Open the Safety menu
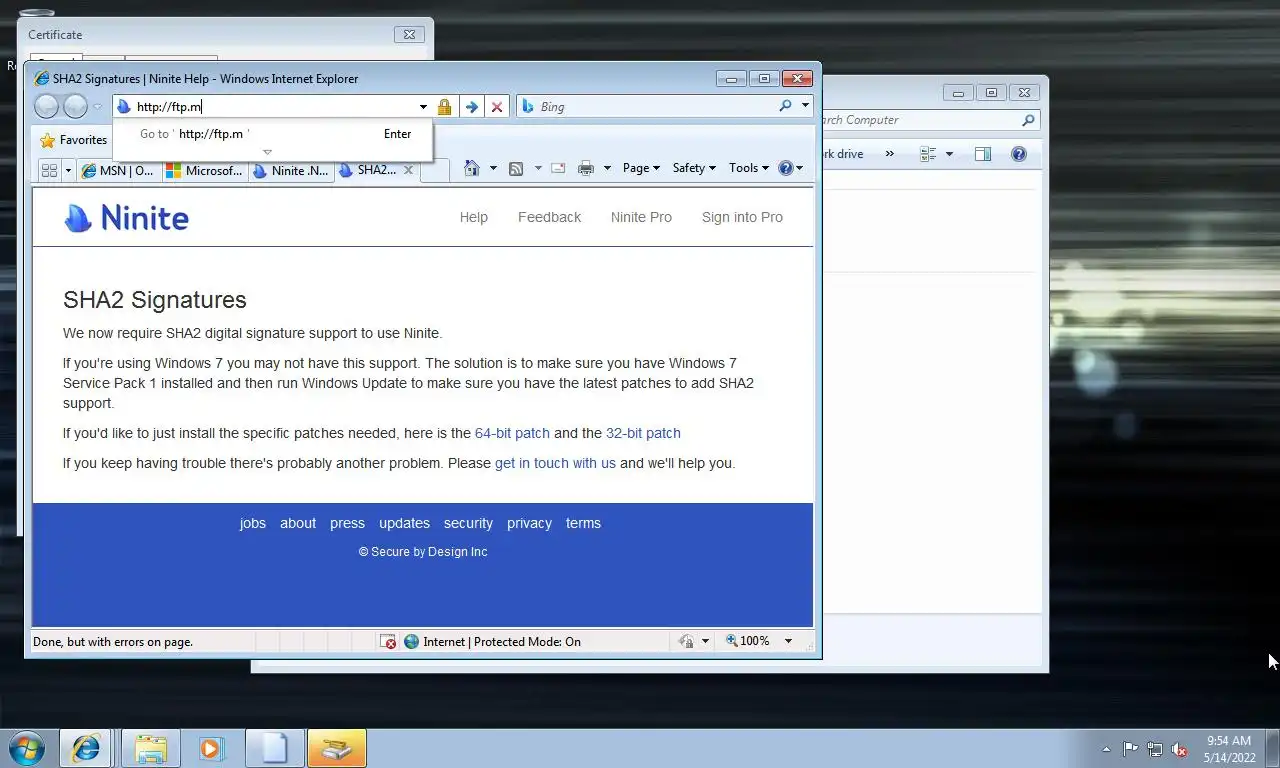Viewport: 1280px width, 768px height. point(694,168)
